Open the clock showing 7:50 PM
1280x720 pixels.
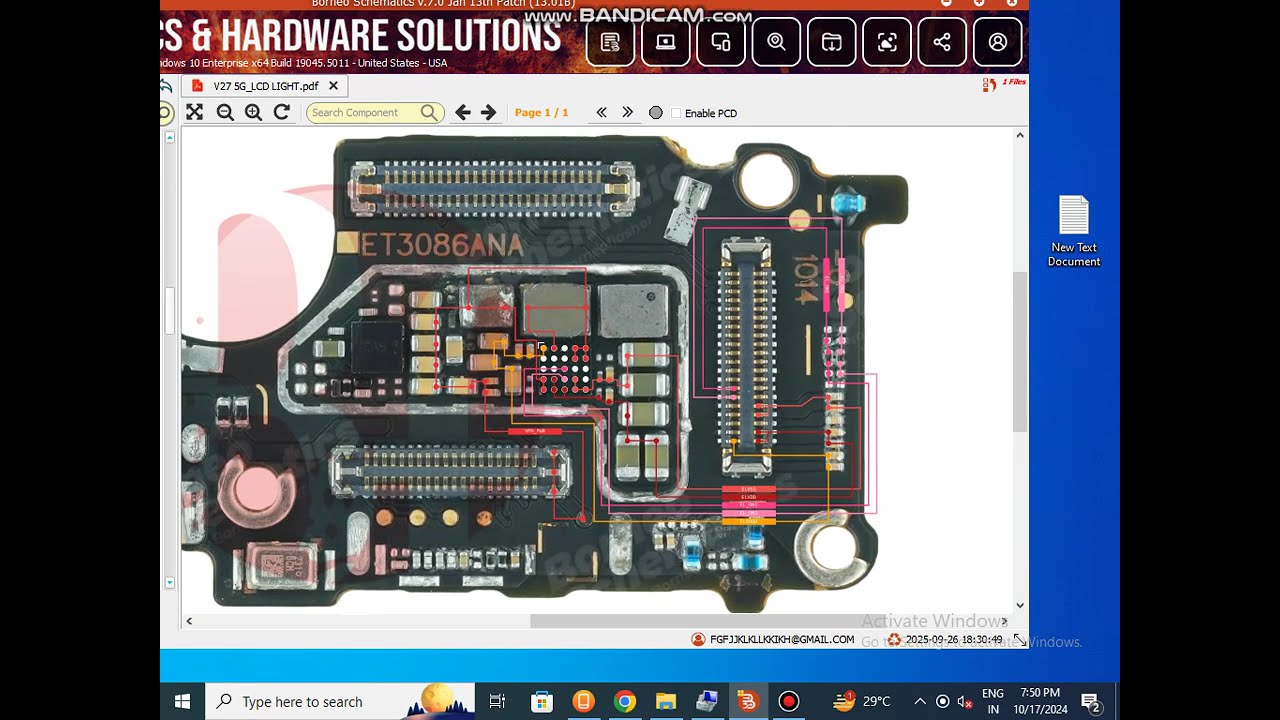pyautogui.click(x=1040, y=701)
